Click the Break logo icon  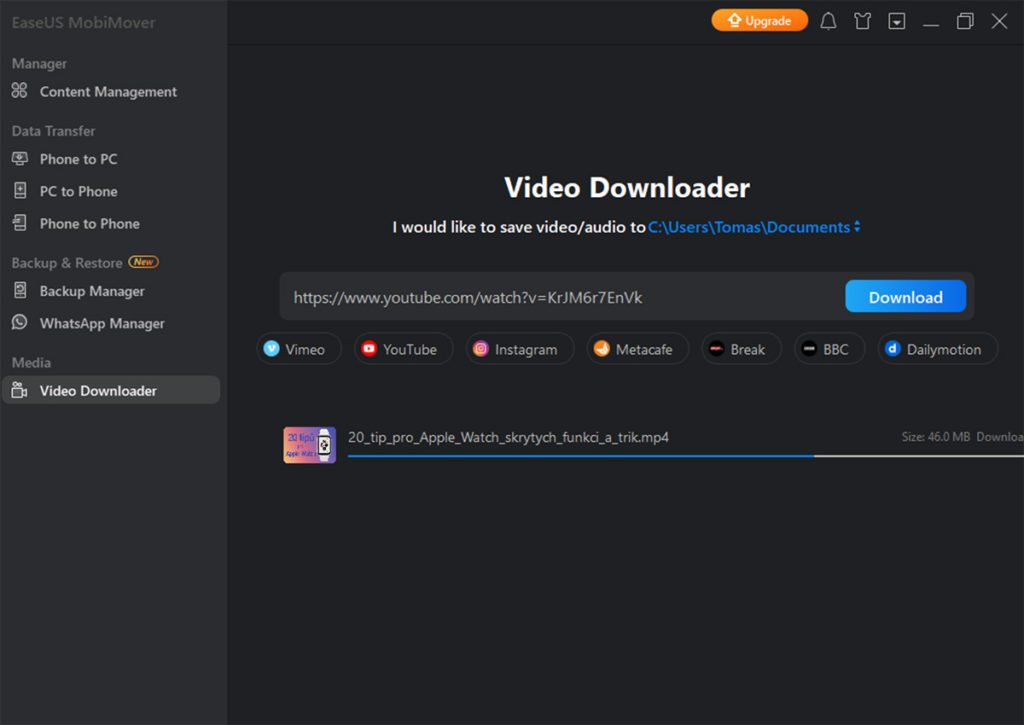point(716,349)
